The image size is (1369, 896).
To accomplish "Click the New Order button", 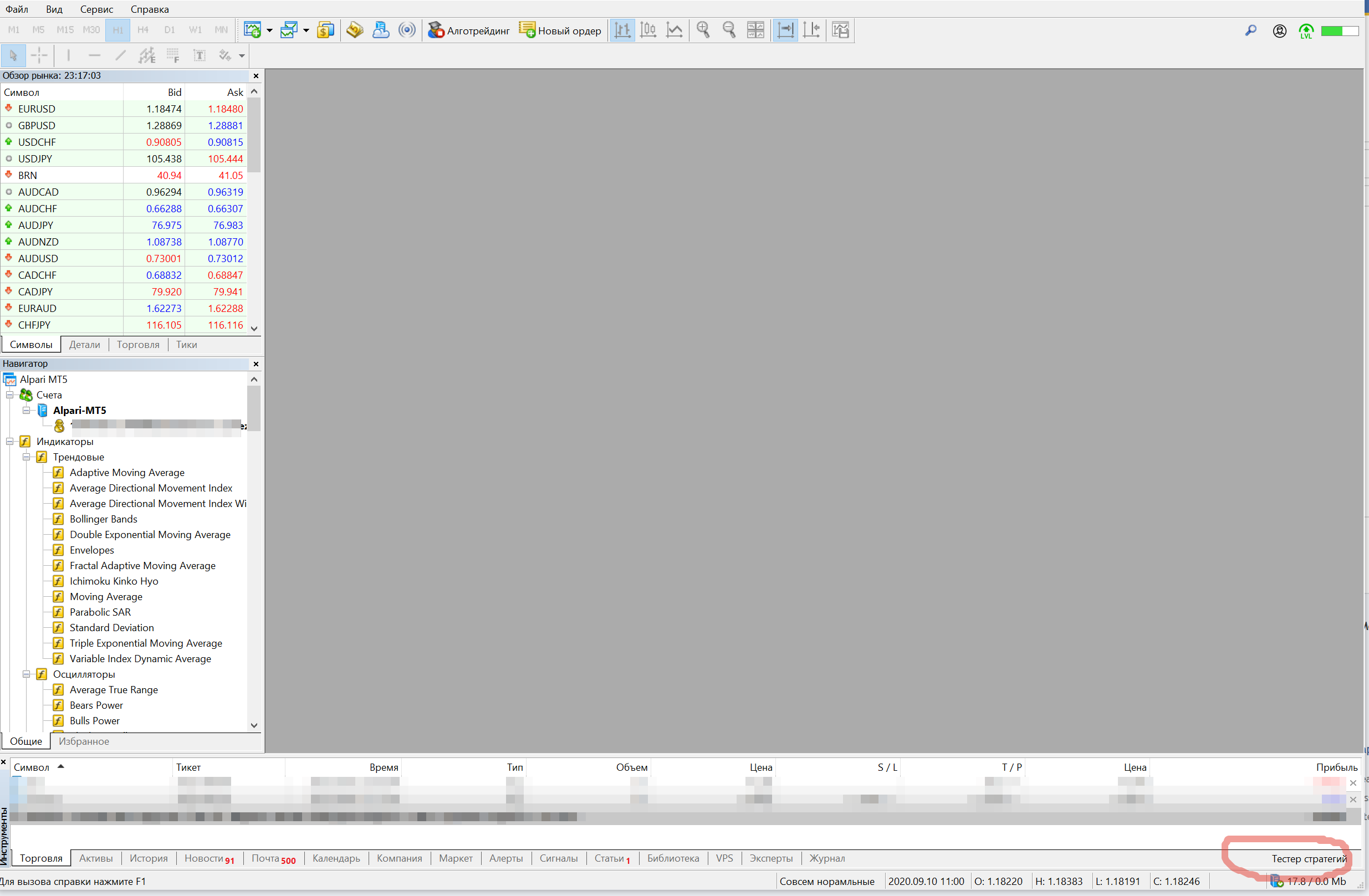I will coord(560,30).
